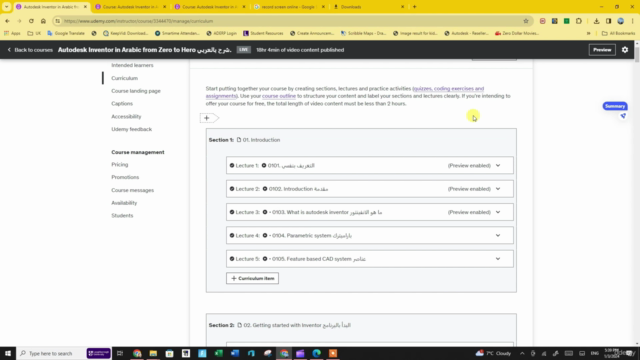Click the page vertical scrollbar thumb
Screen dimensions: 640x360
pos(637,54)
